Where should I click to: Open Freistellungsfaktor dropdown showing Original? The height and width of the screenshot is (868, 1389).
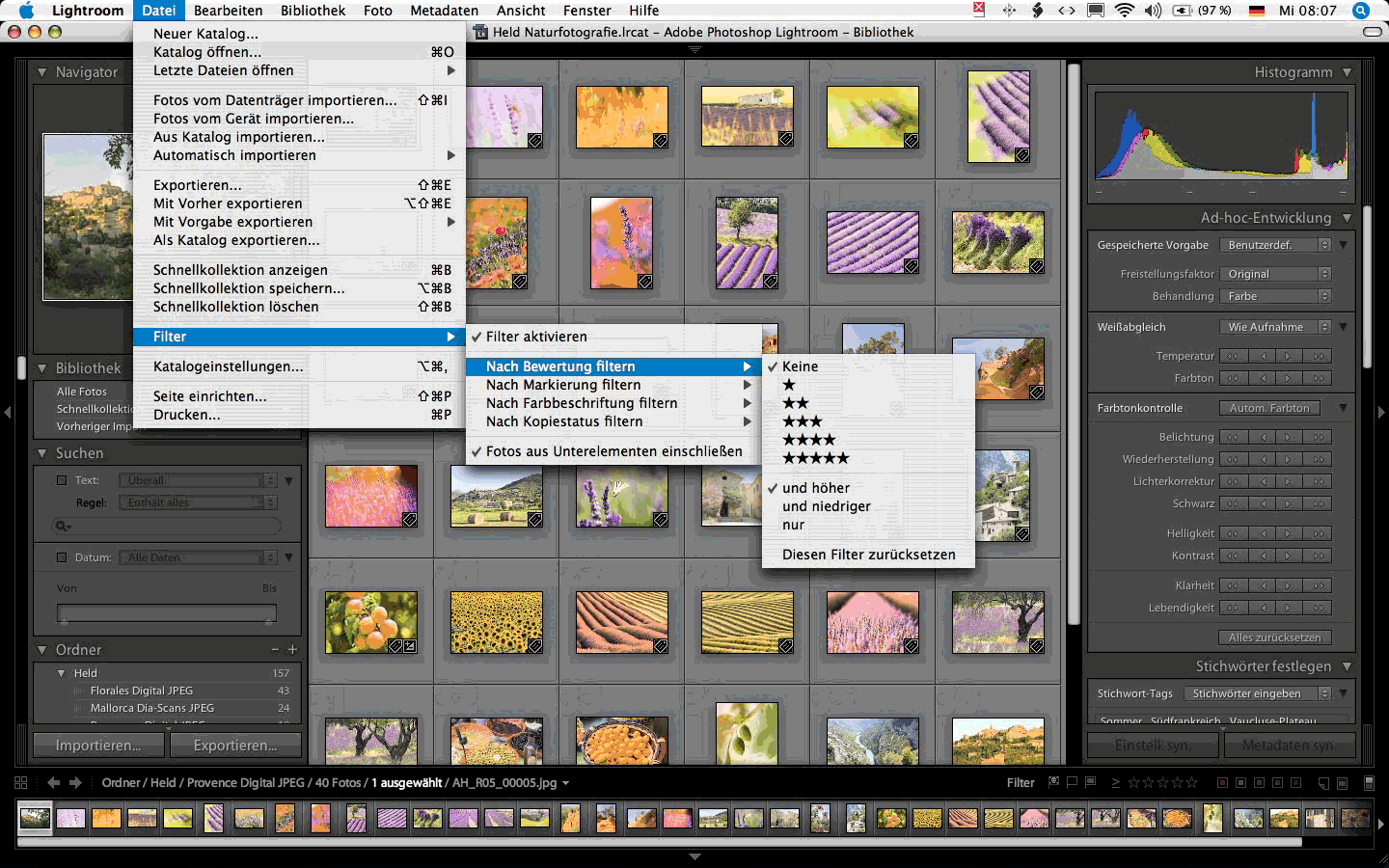click(1275, 274)
